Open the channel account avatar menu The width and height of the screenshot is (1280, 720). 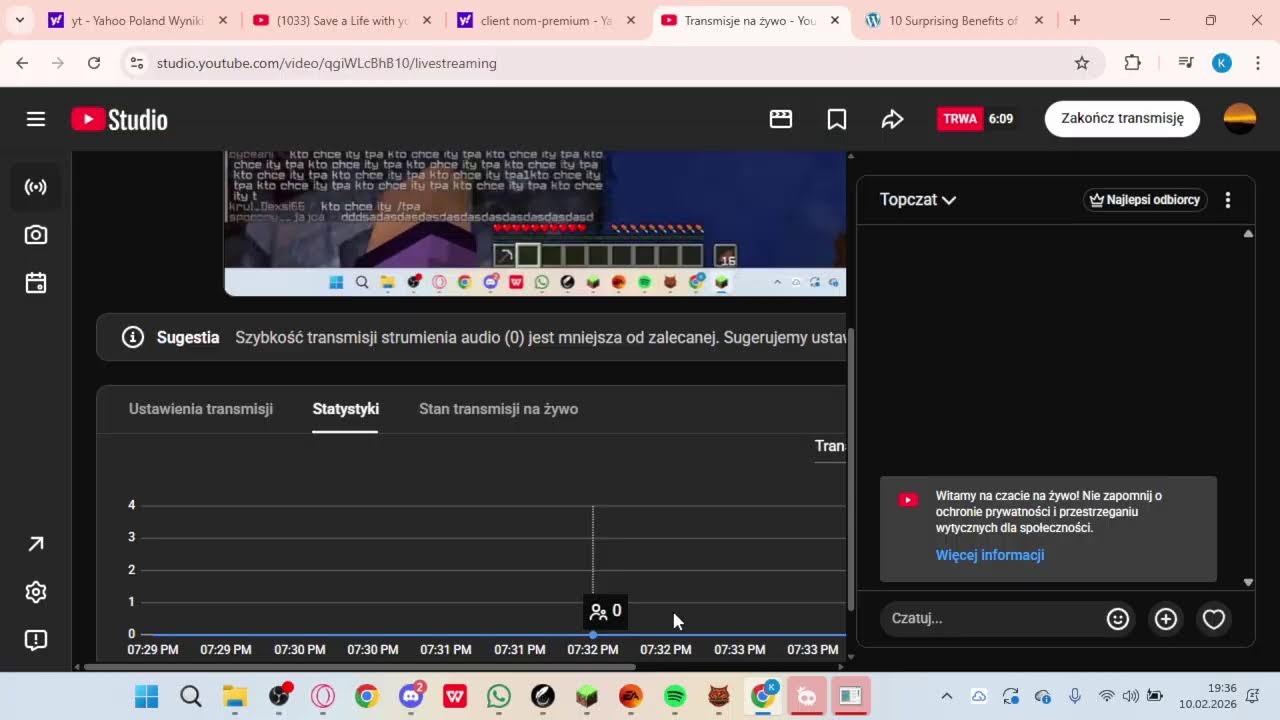click(x=1240, y=118)
